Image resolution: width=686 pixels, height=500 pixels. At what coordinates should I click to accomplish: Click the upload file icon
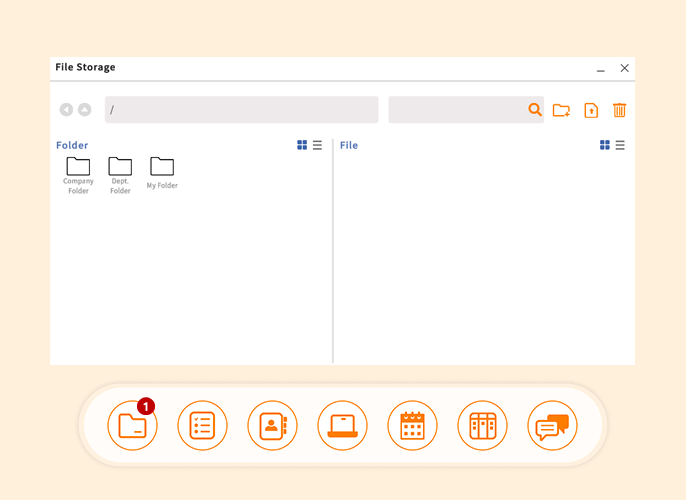[x=591, y=110]
